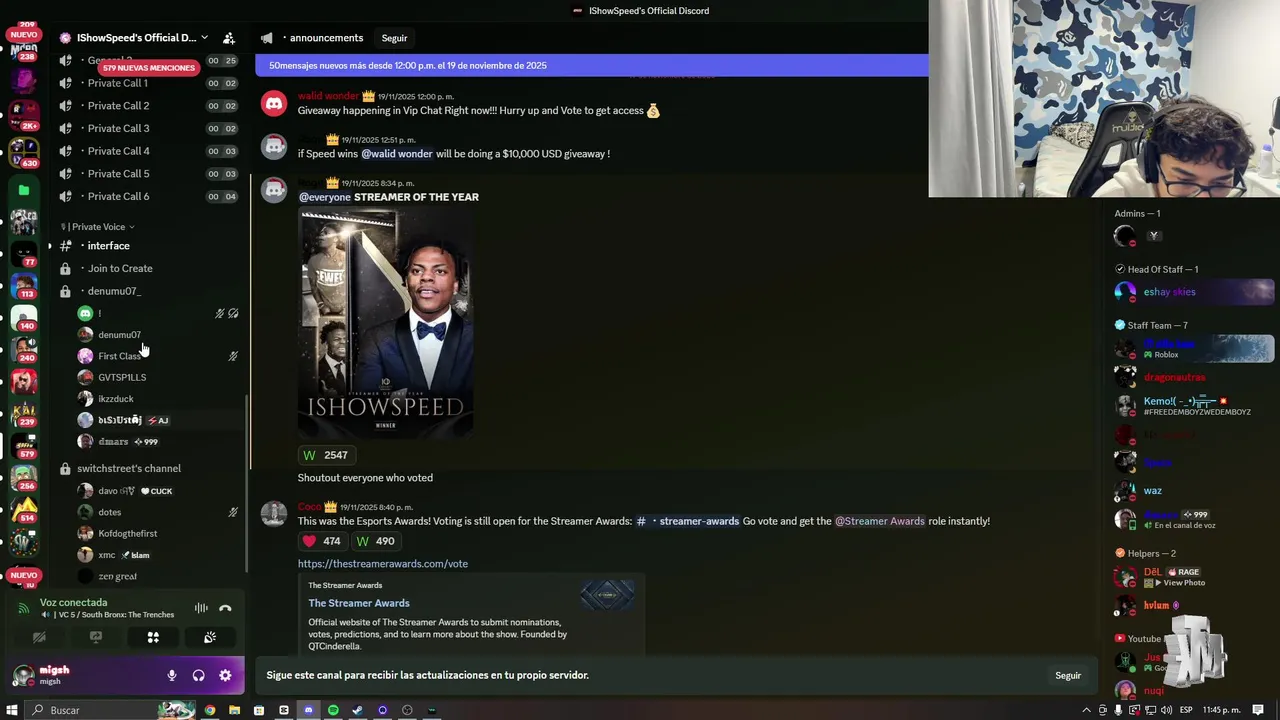Join Private Call 3 voice channel

[x=148, y=128]
